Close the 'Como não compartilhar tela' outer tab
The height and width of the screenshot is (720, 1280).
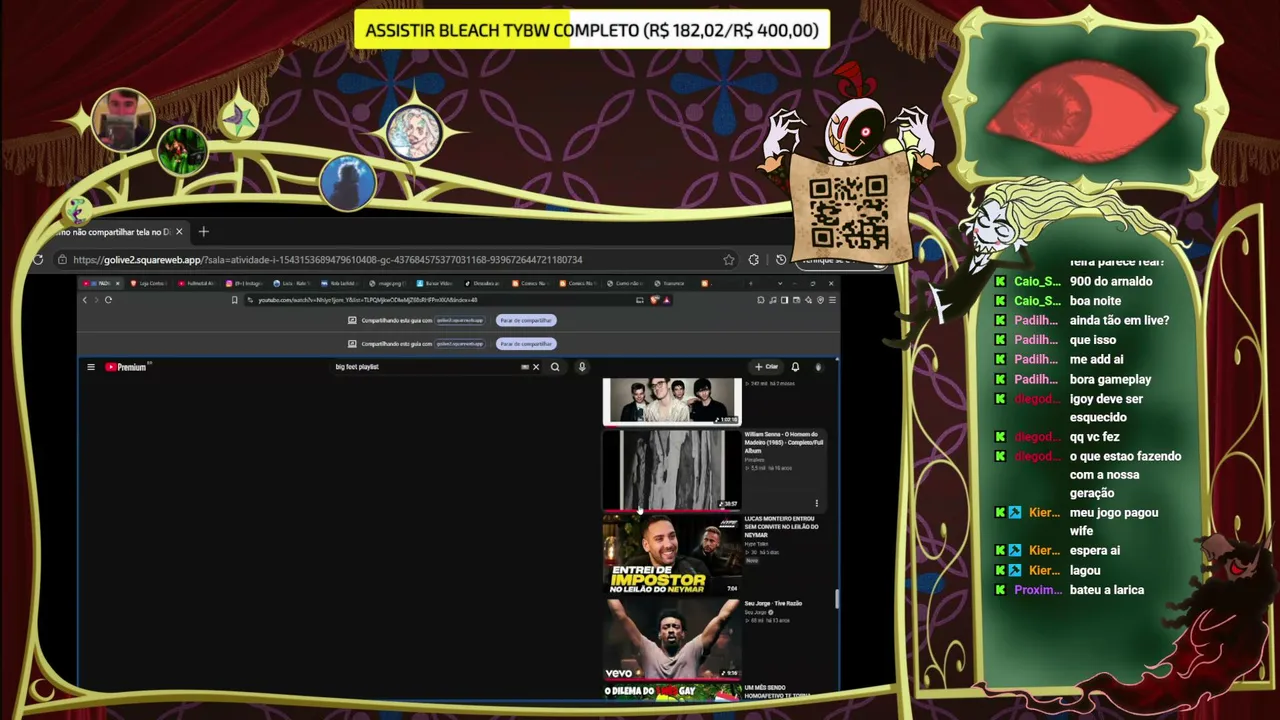pos(179,232)
